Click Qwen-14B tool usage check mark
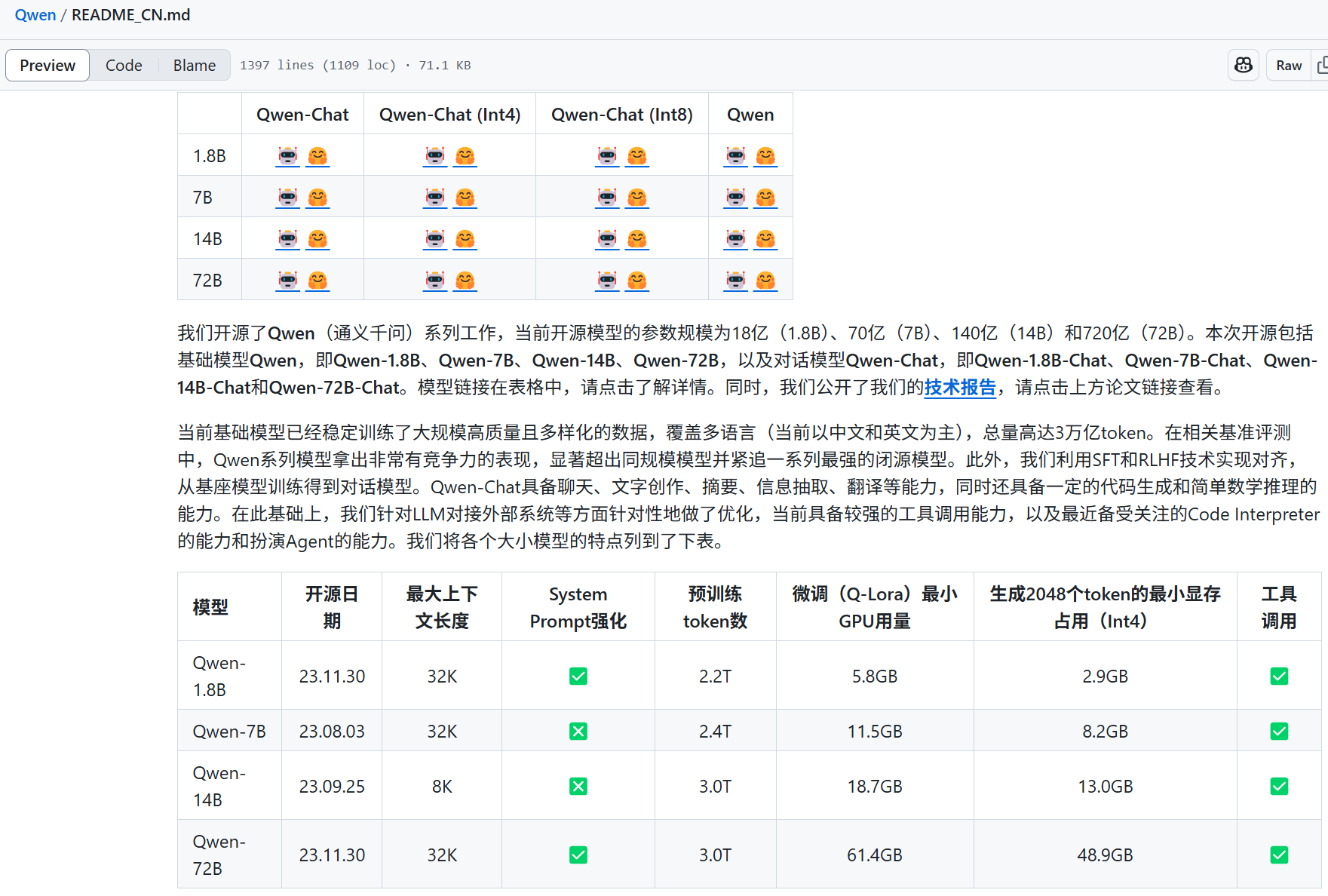The width and height of the screenshot is (1328, 896). [x=1279, y=787]
